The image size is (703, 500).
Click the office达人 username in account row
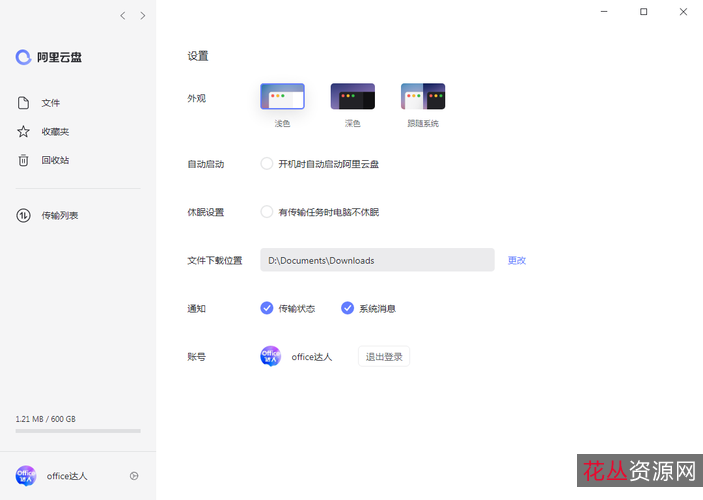click(312, 357)
